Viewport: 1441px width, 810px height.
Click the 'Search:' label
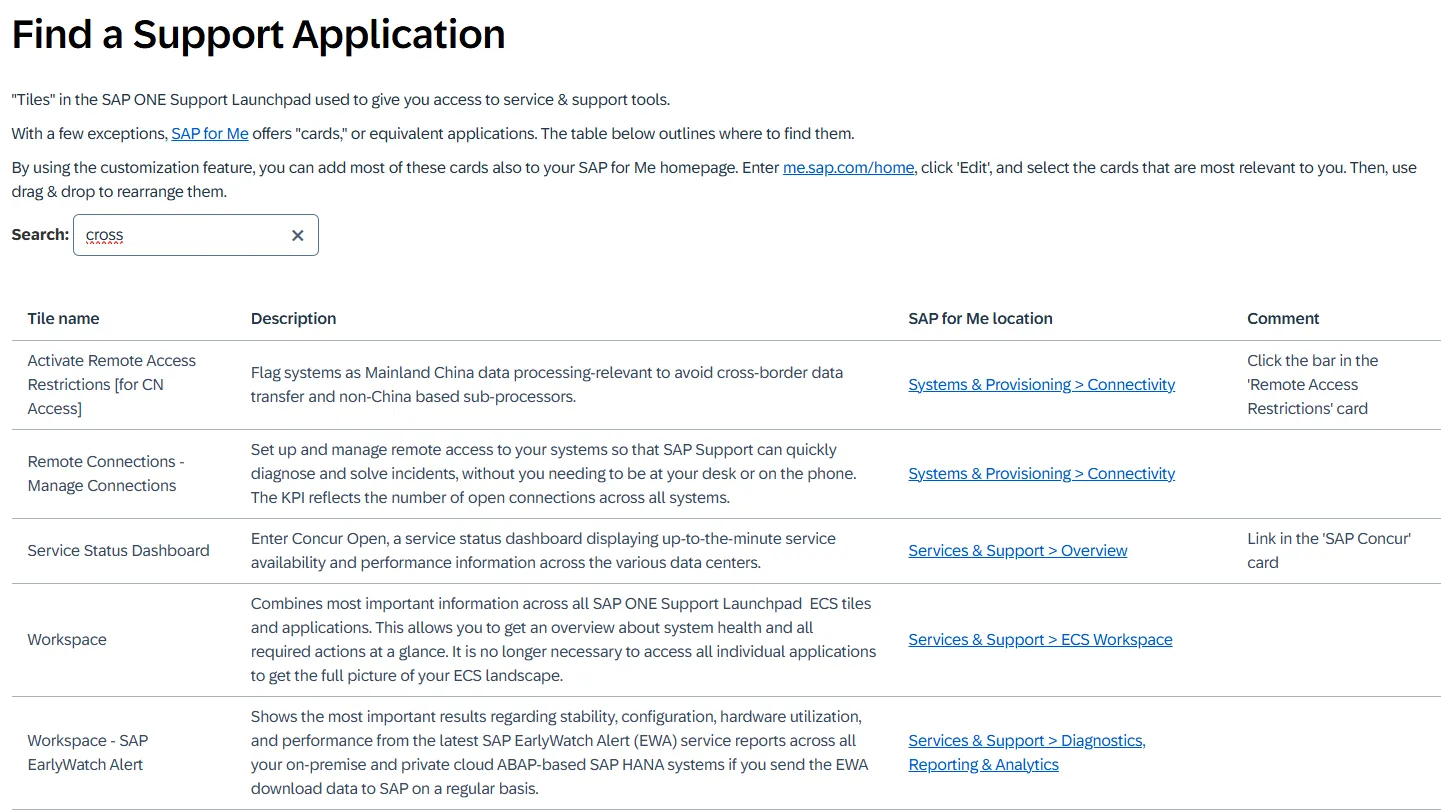tap(40, 234)
